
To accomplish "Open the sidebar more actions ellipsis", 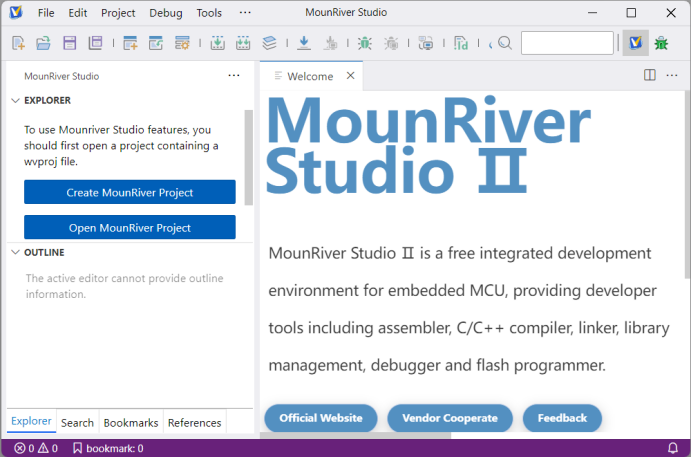I will (x=234, y=75).
